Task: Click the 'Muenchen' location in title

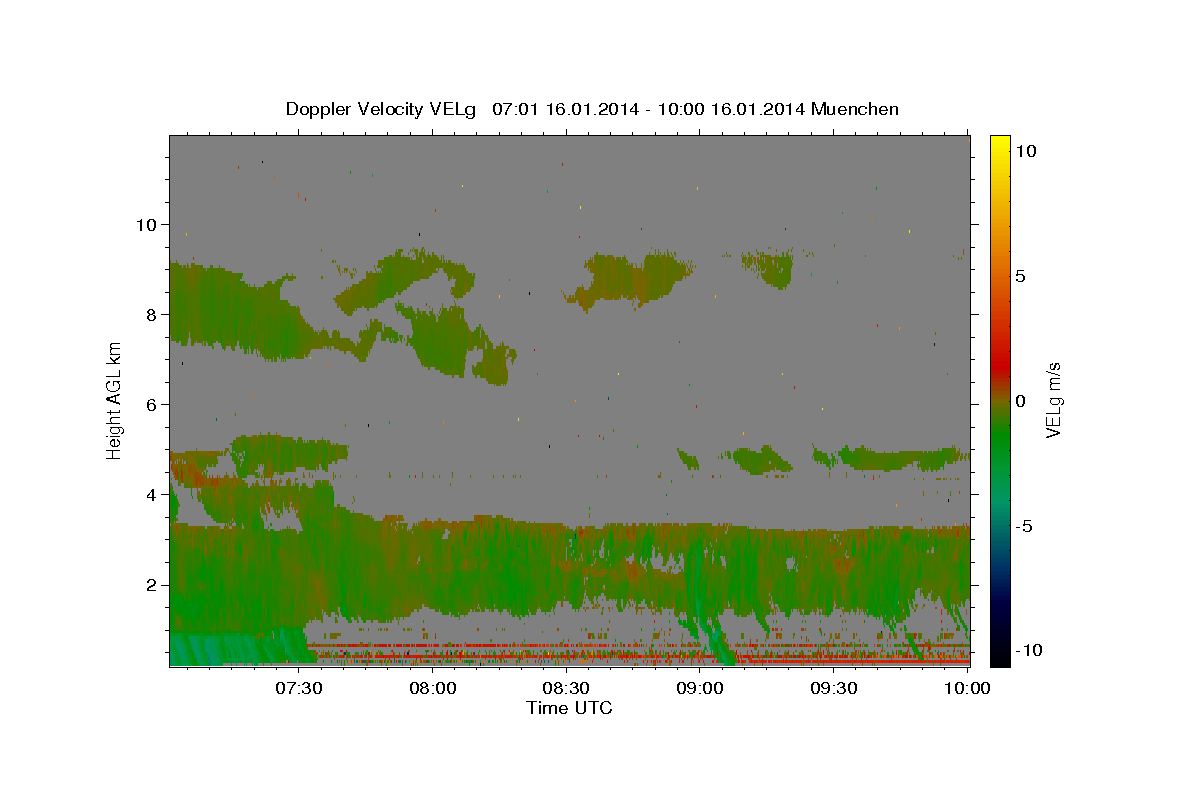Action: [855, 109]
